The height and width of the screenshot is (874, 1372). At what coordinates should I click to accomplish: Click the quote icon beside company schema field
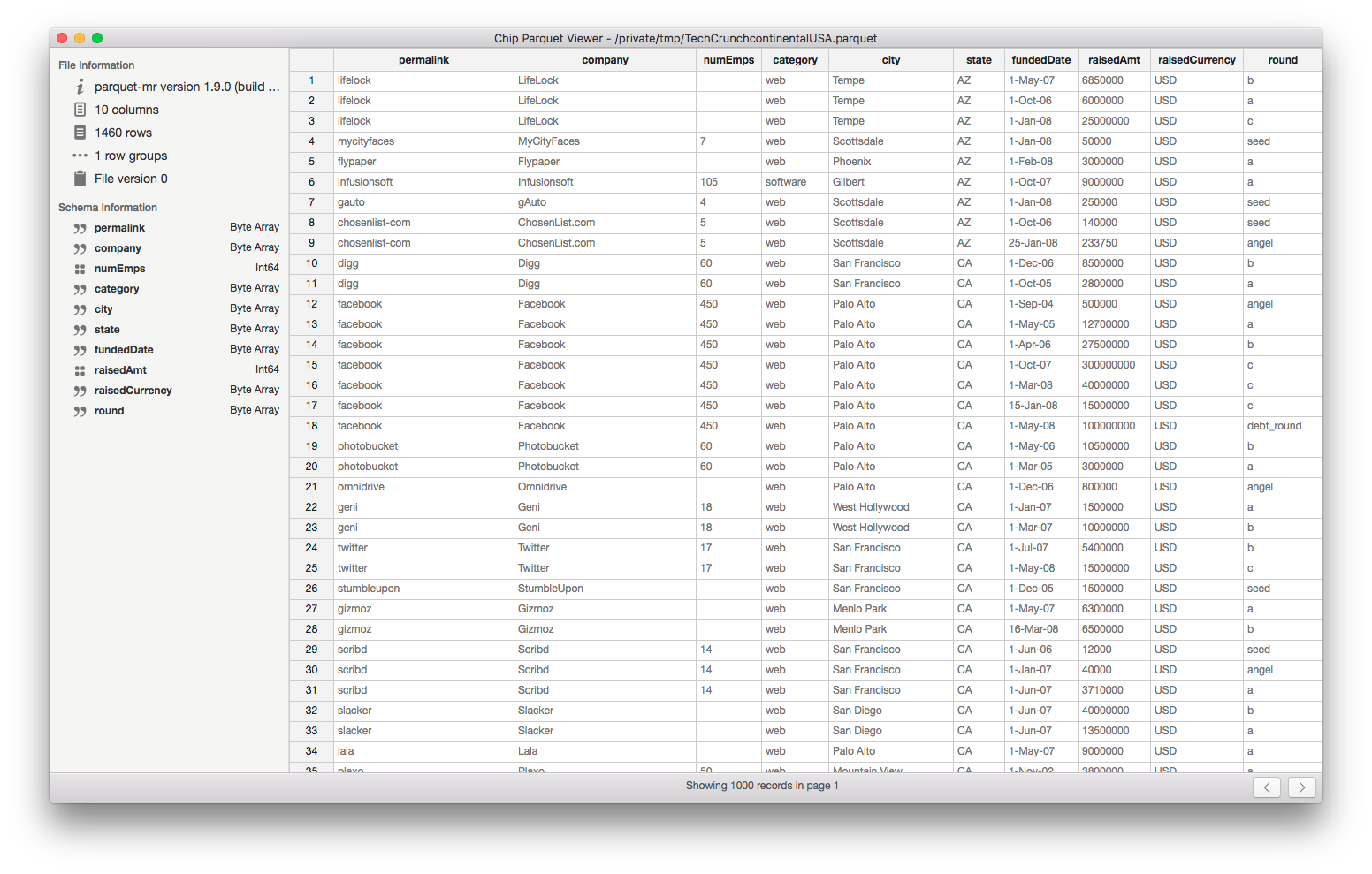(x=80, y=248)
